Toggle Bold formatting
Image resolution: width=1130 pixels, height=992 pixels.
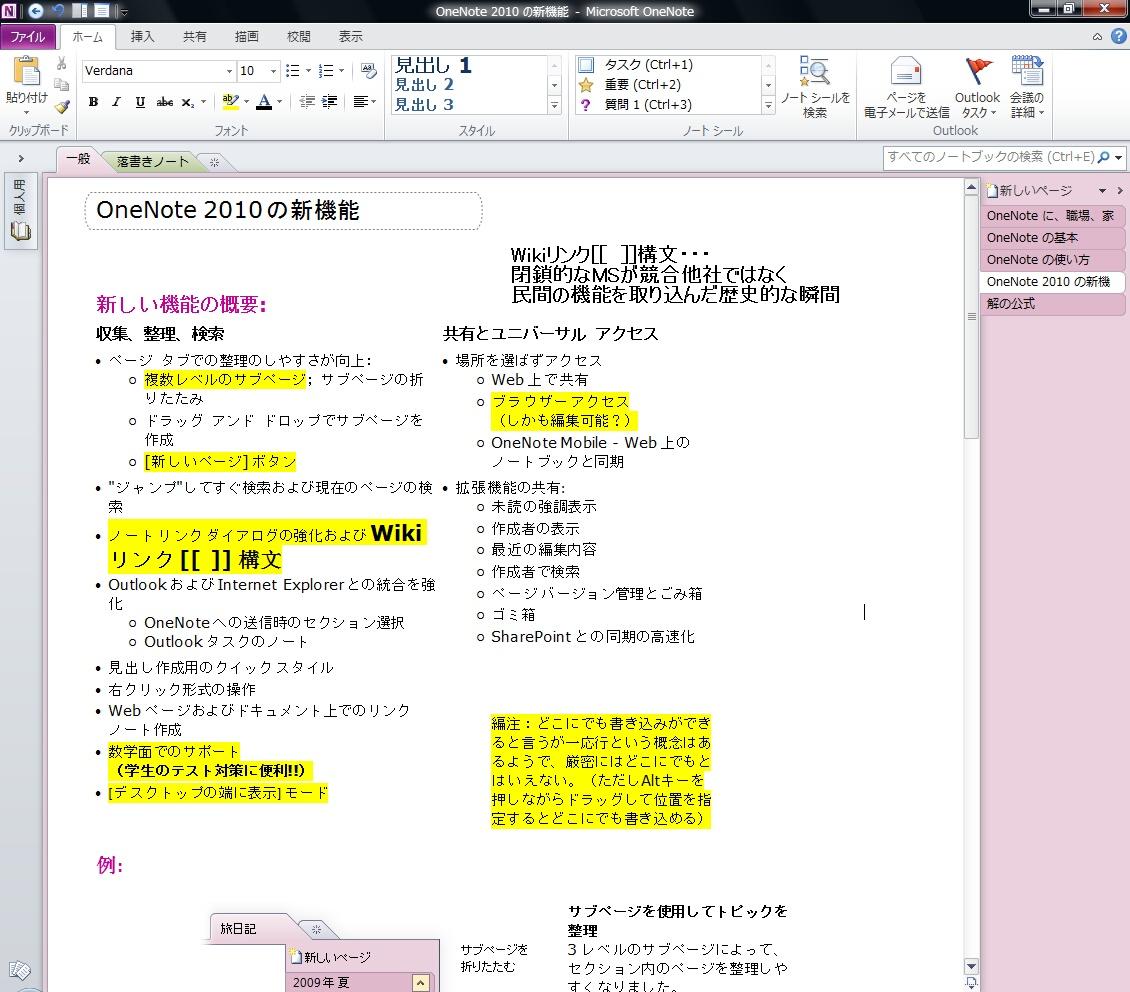(x=93, y=102)
